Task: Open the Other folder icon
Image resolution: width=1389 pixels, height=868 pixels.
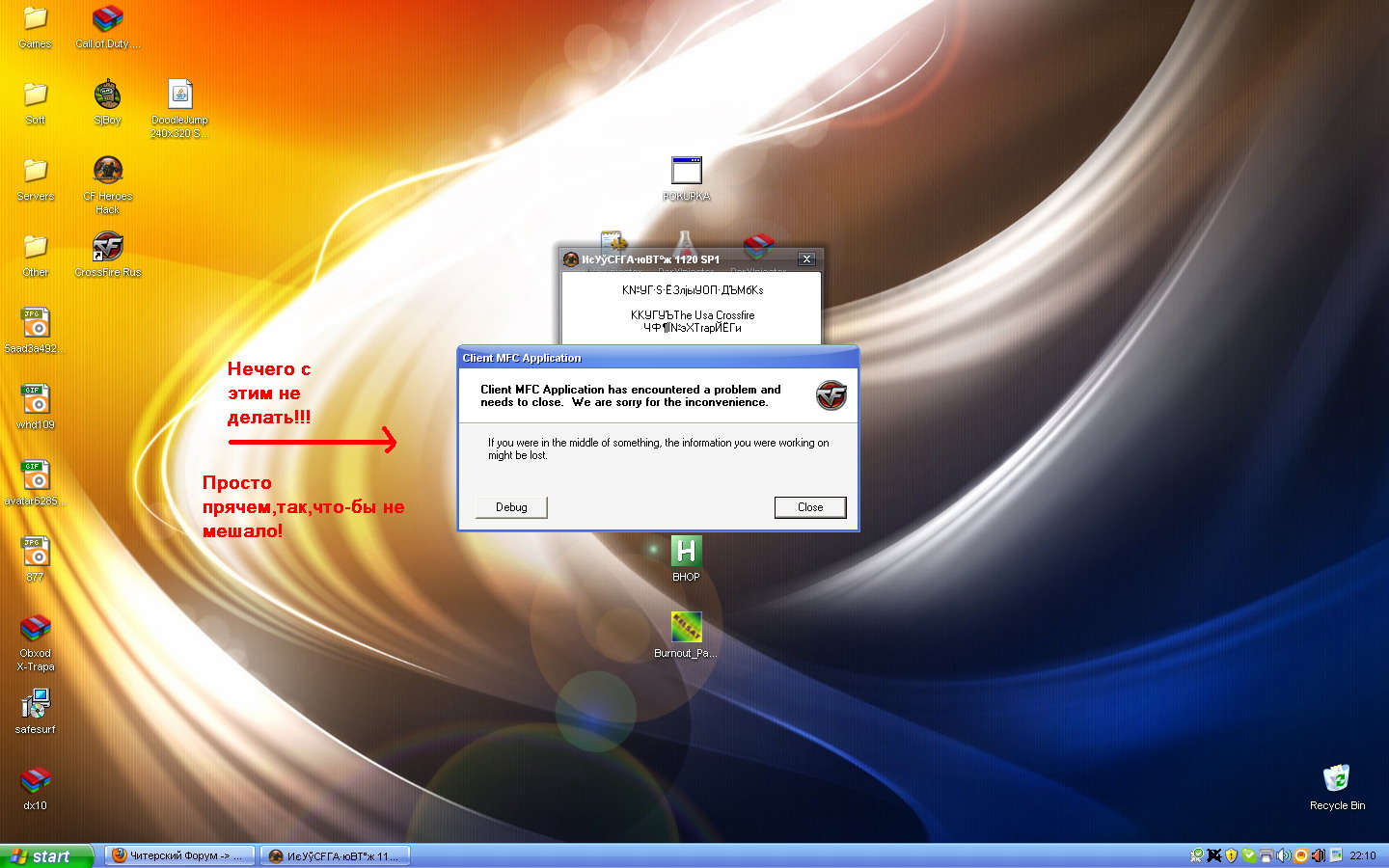Action: point(35,256)
